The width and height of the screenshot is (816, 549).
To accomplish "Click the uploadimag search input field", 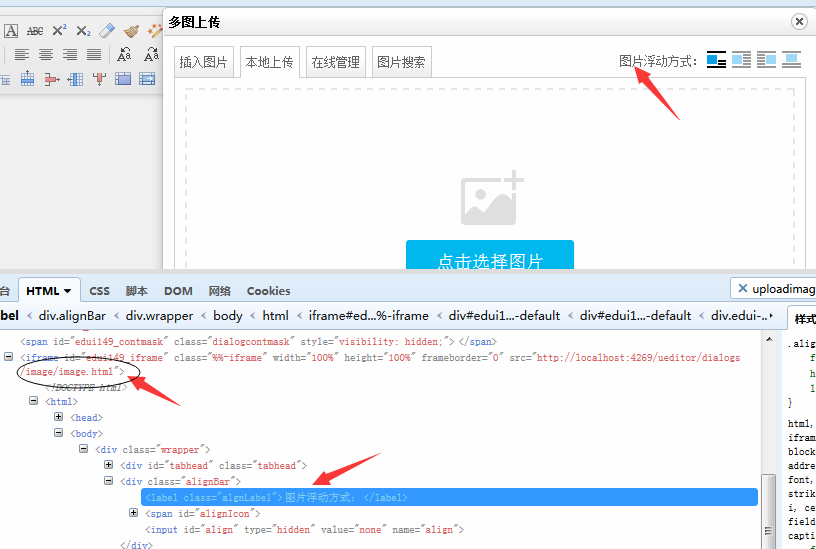I will (773, 289).
